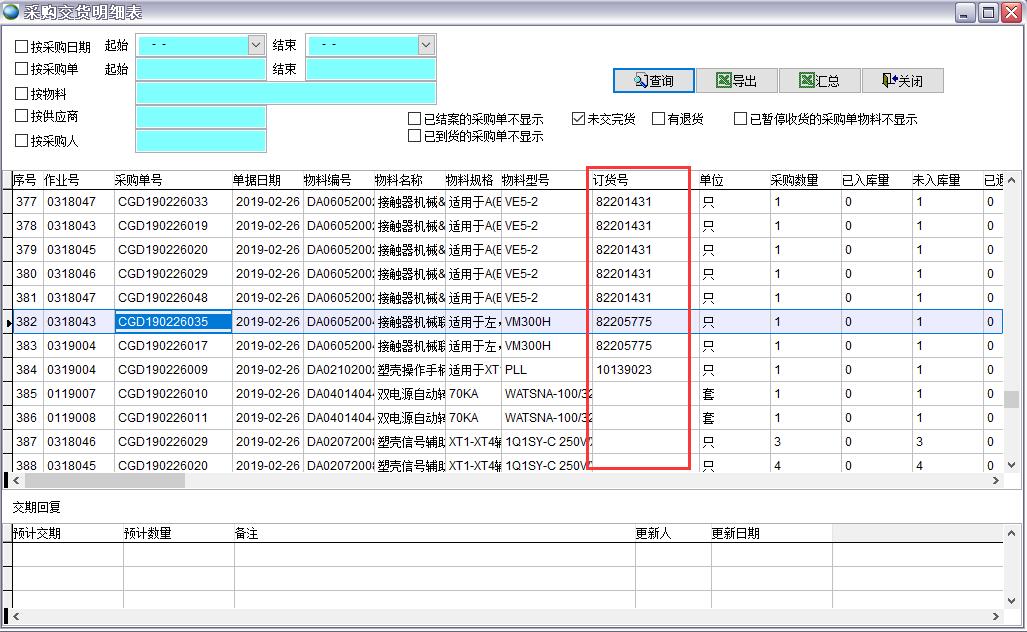
Task: Click the 查询 search button
Action: (x=653, y=81)
